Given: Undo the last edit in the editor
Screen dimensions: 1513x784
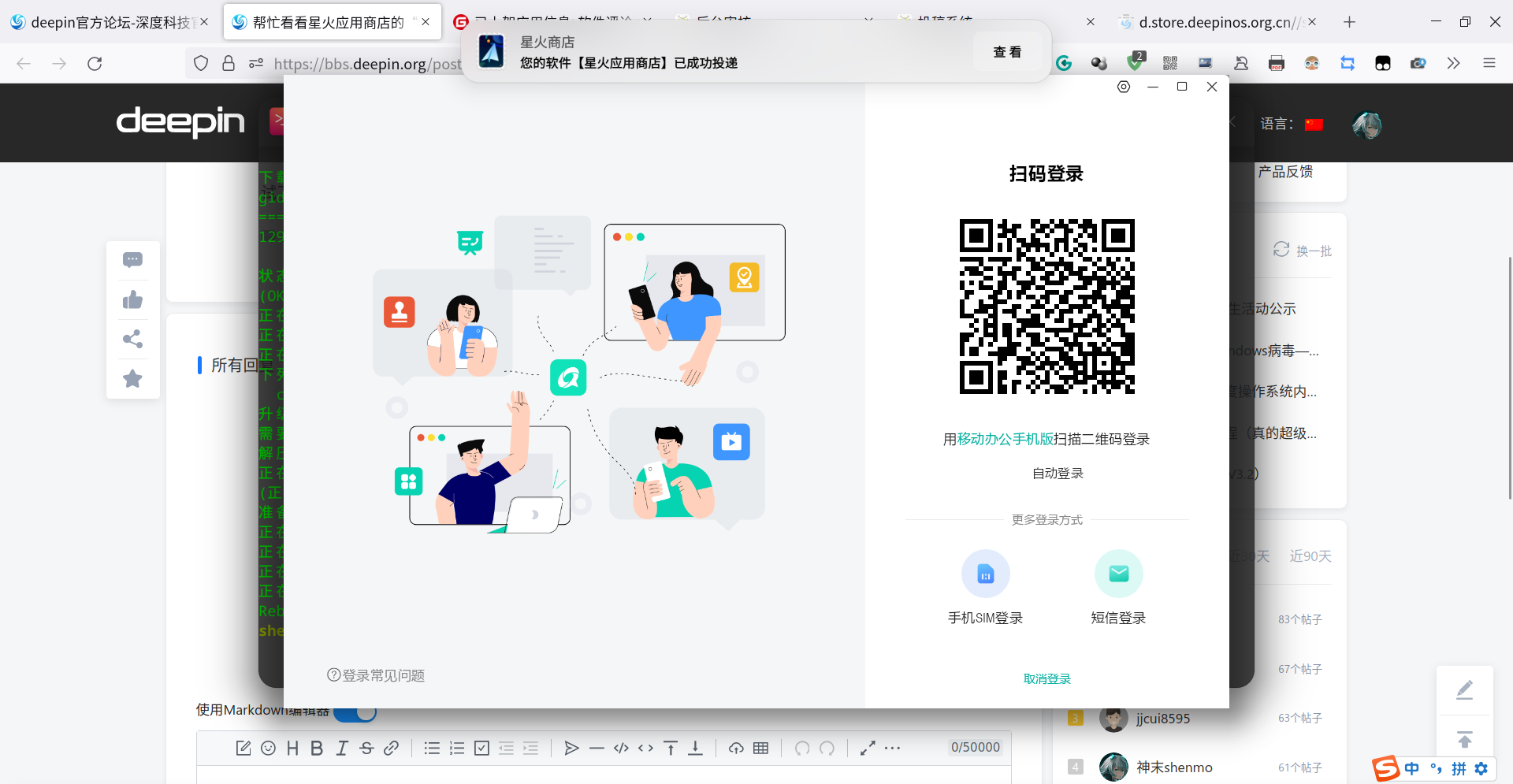Looking at the screenshot, I should 803,748.
